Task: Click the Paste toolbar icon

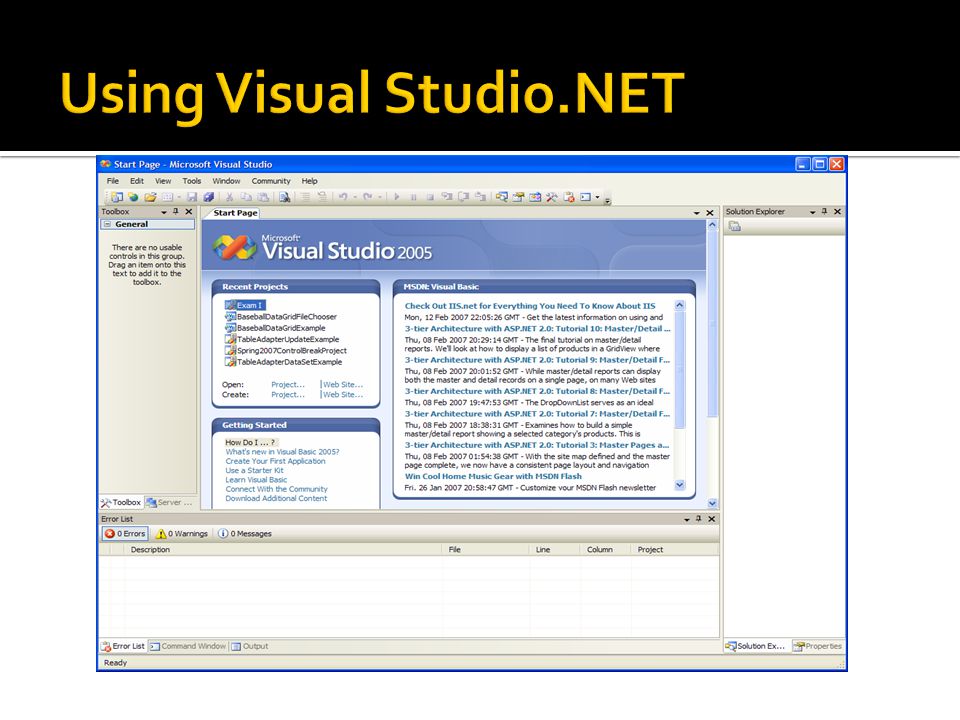Action: [263, 197]
